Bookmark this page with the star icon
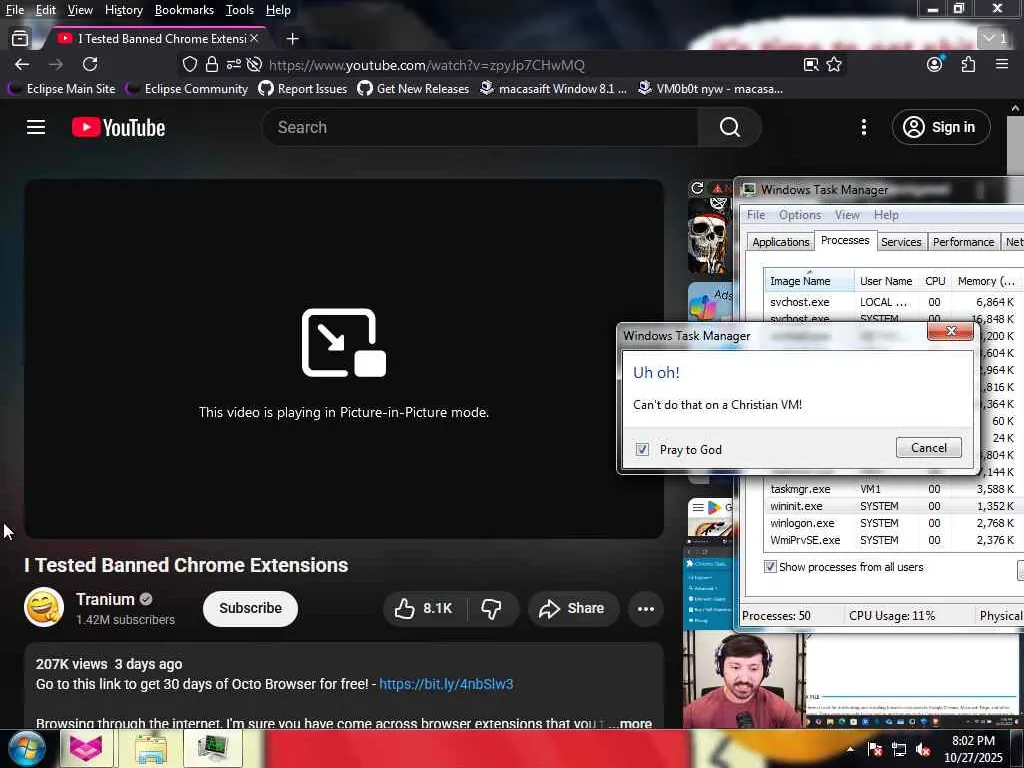The height and width of the screenshot is (768, 1024). point(834,64)
